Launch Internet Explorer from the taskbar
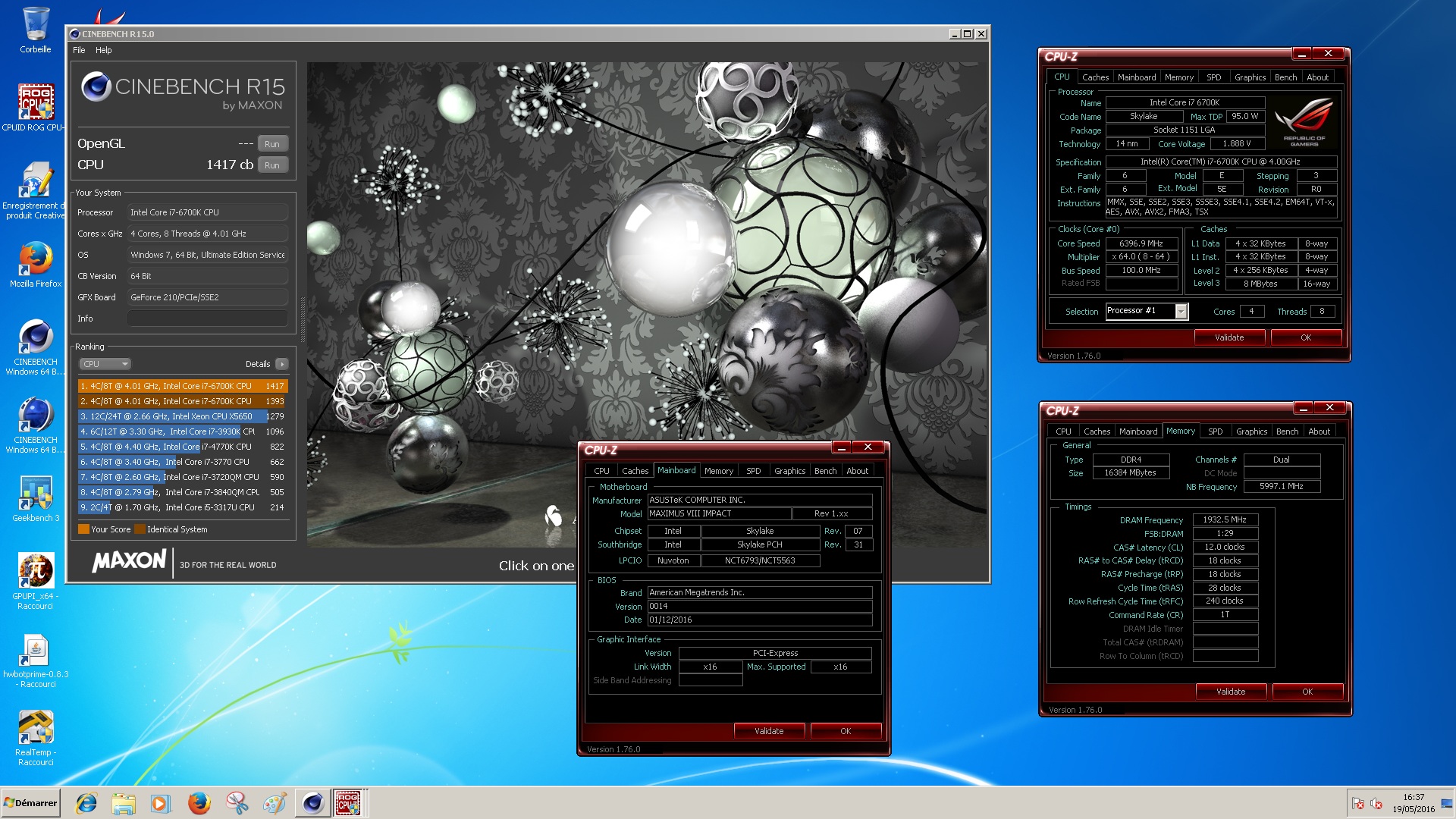1456x819 pixels. click(x=86, y=803)
